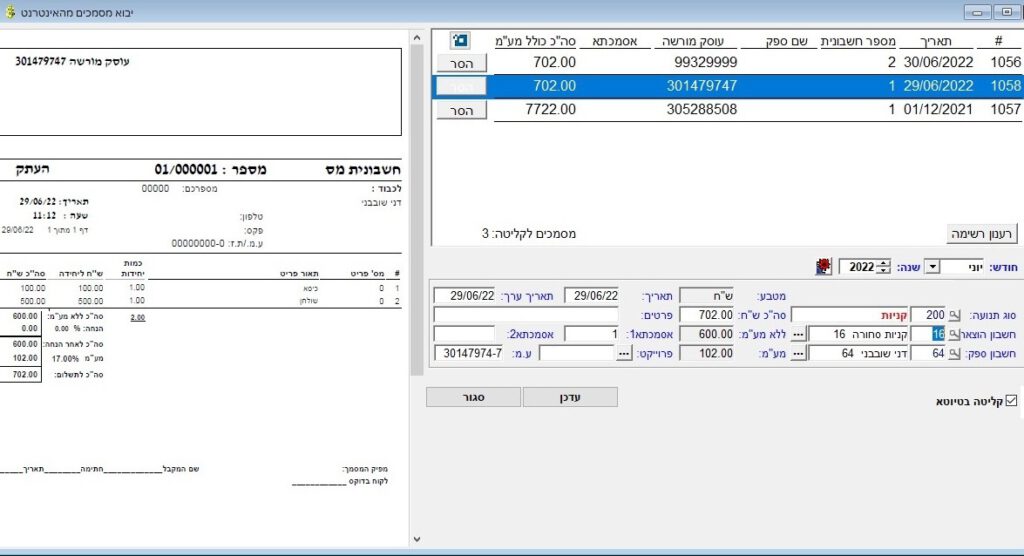Screen dimensions: 1024x556
Task: Click the רענון רשימה button
Action: point(982,234)
